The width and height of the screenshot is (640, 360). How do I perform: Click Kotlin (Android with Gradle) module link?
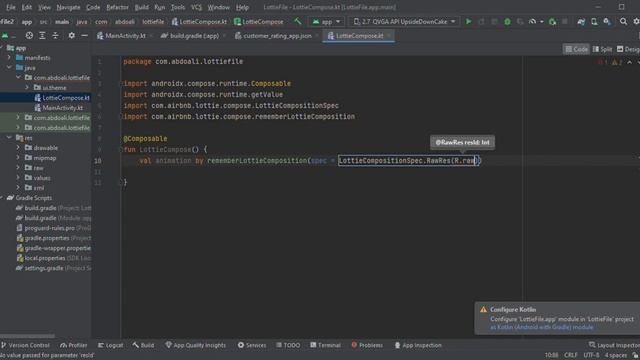point(542,327)
